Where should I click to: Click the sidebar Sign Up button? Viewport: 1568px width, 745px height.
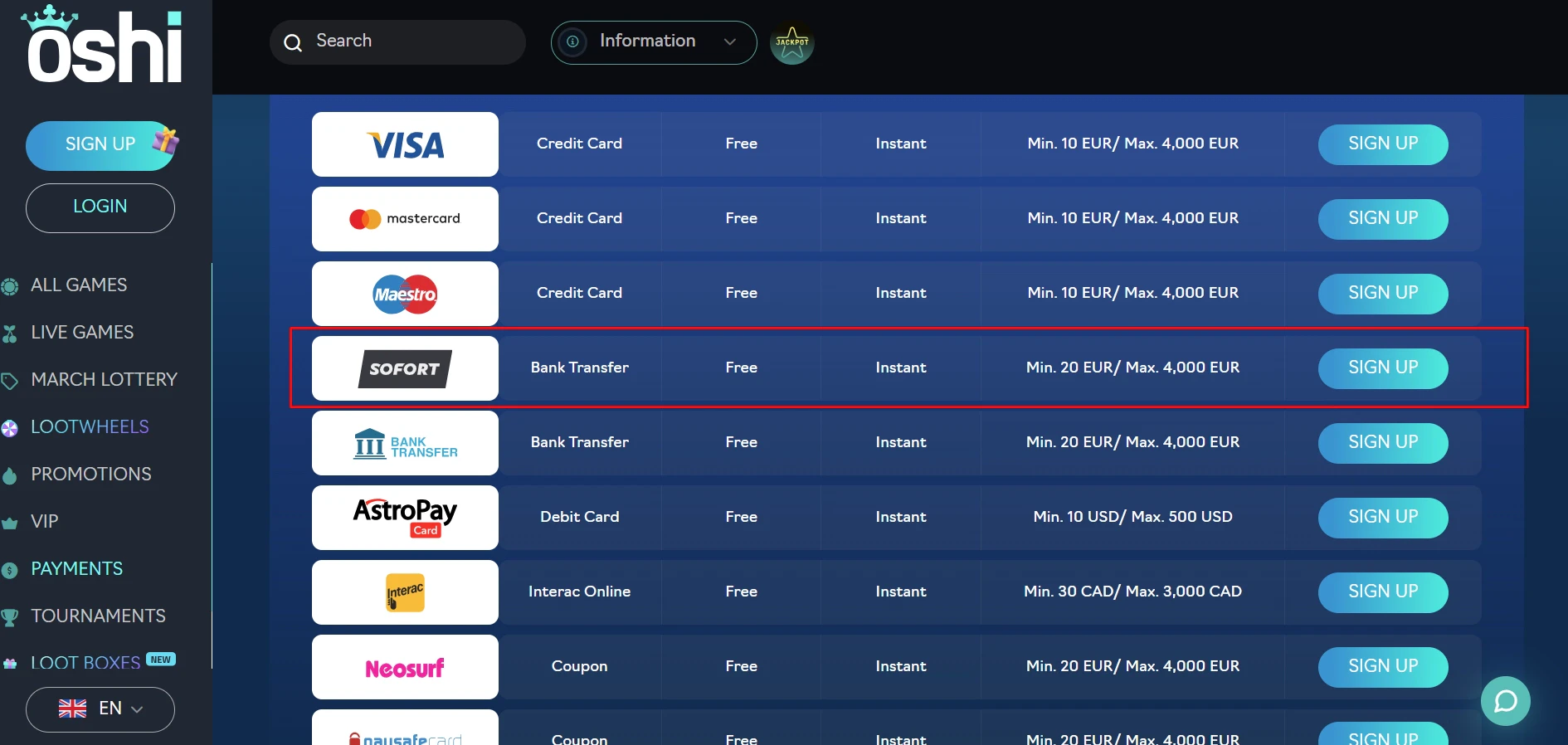pos(100,146)
